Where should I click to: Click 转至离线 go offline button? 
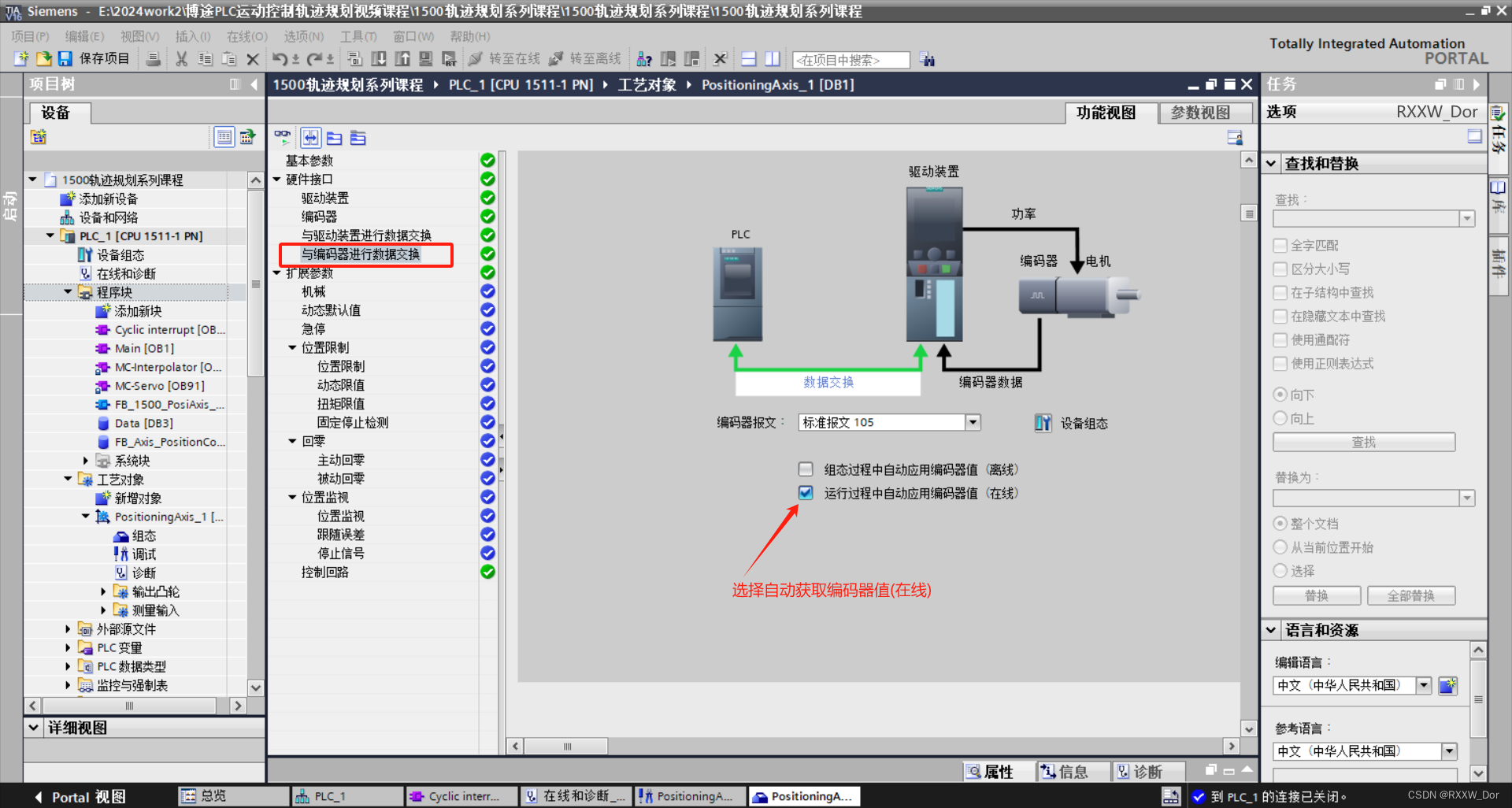point(585,59)
